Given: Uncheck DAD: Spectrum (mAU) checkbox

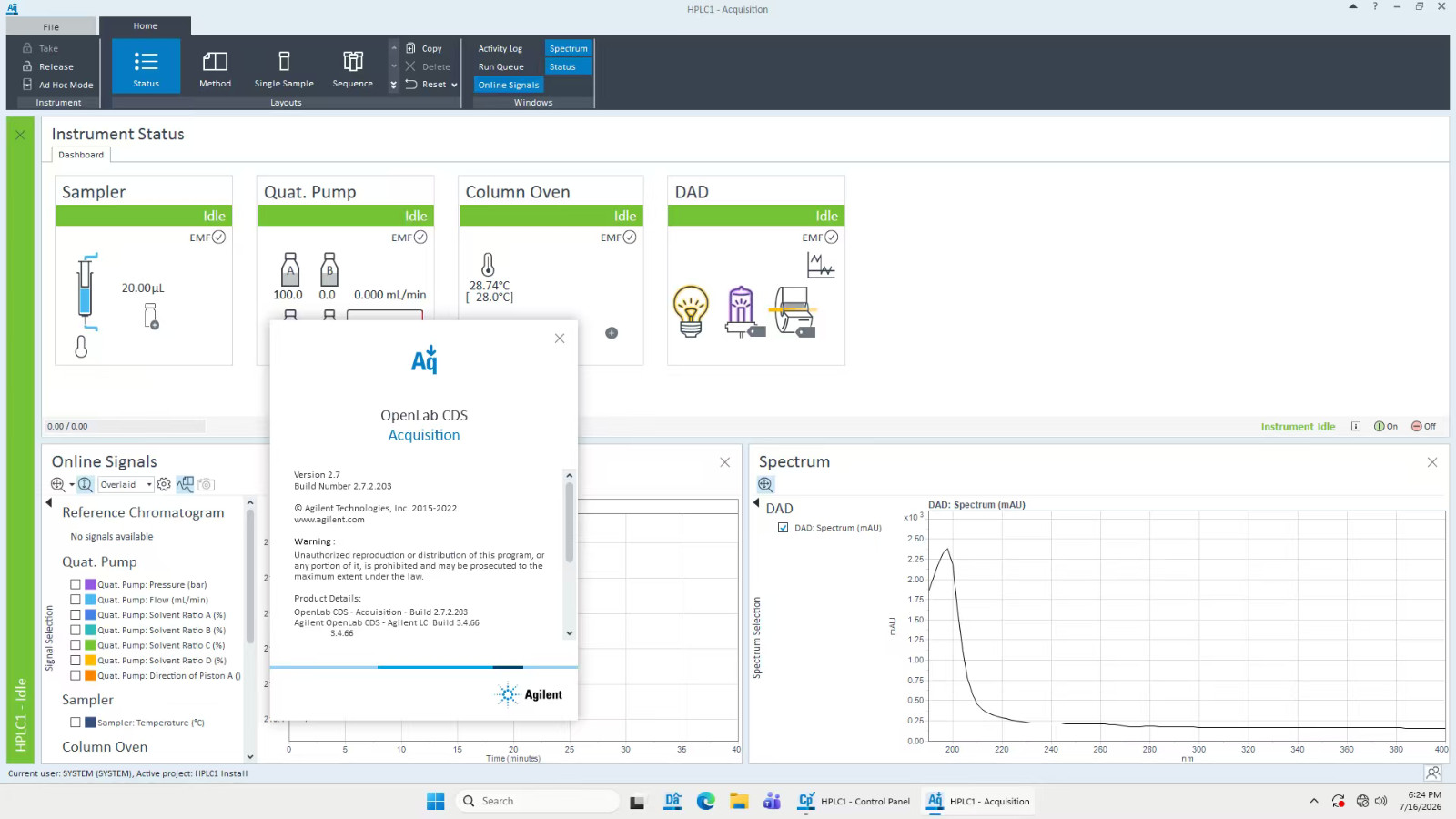Looking at the screenshot, I should pos(783,528).
